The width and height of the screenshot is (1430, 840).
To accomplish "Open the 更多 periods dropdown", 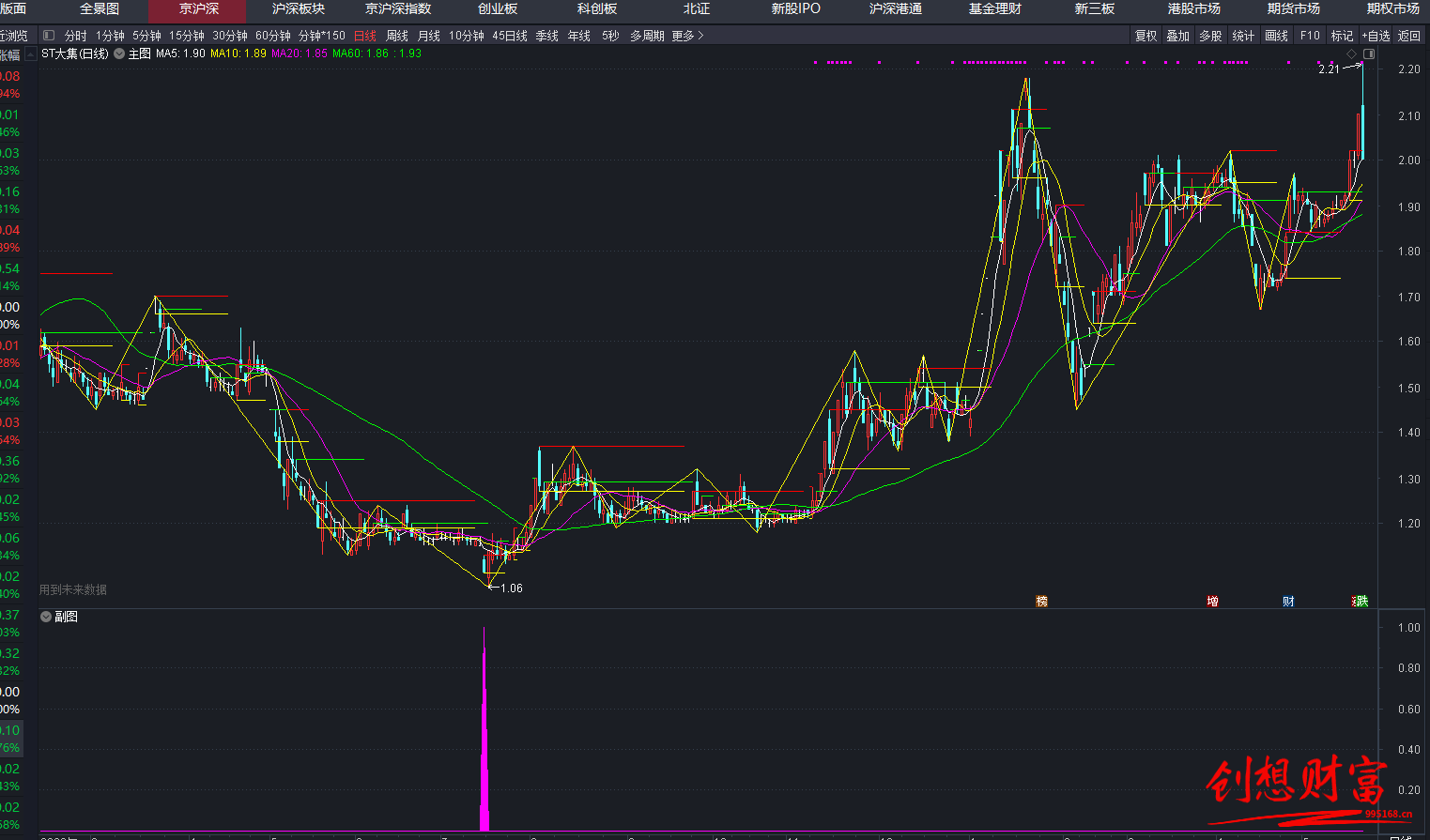I will click(x=687, y=36).
